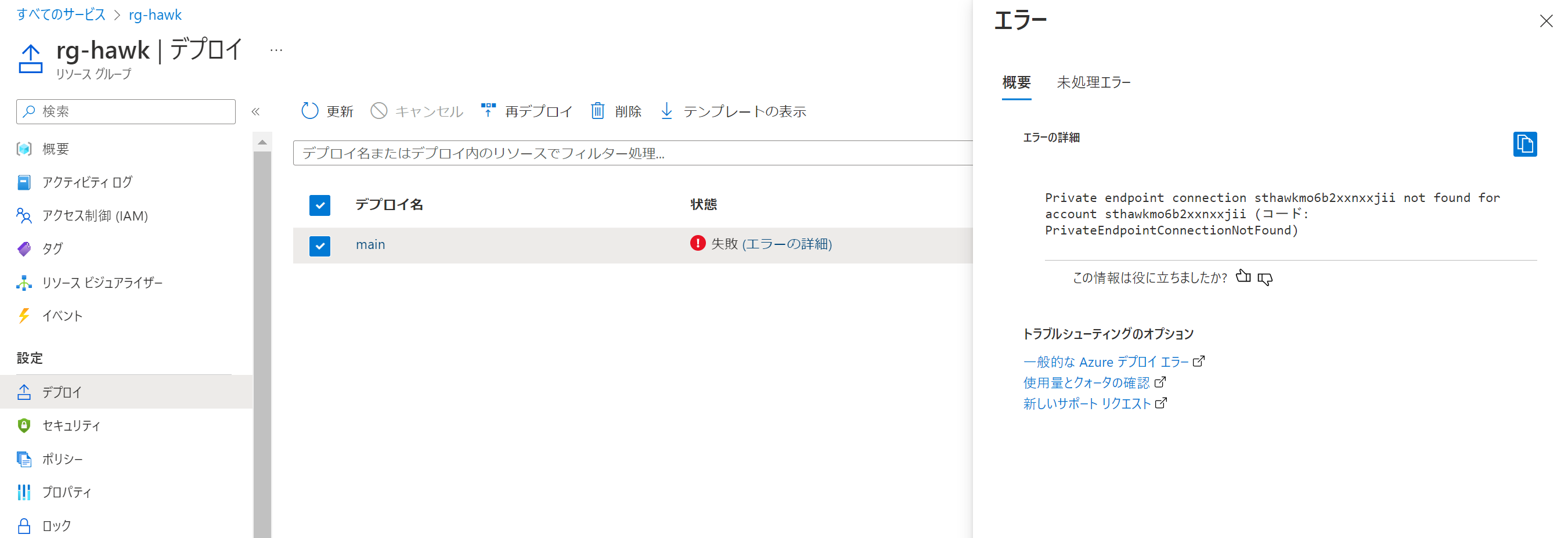Click the タグ tag sidebar icon
The width and height of the screenshot is (1568, 538).
coord(24,249)
